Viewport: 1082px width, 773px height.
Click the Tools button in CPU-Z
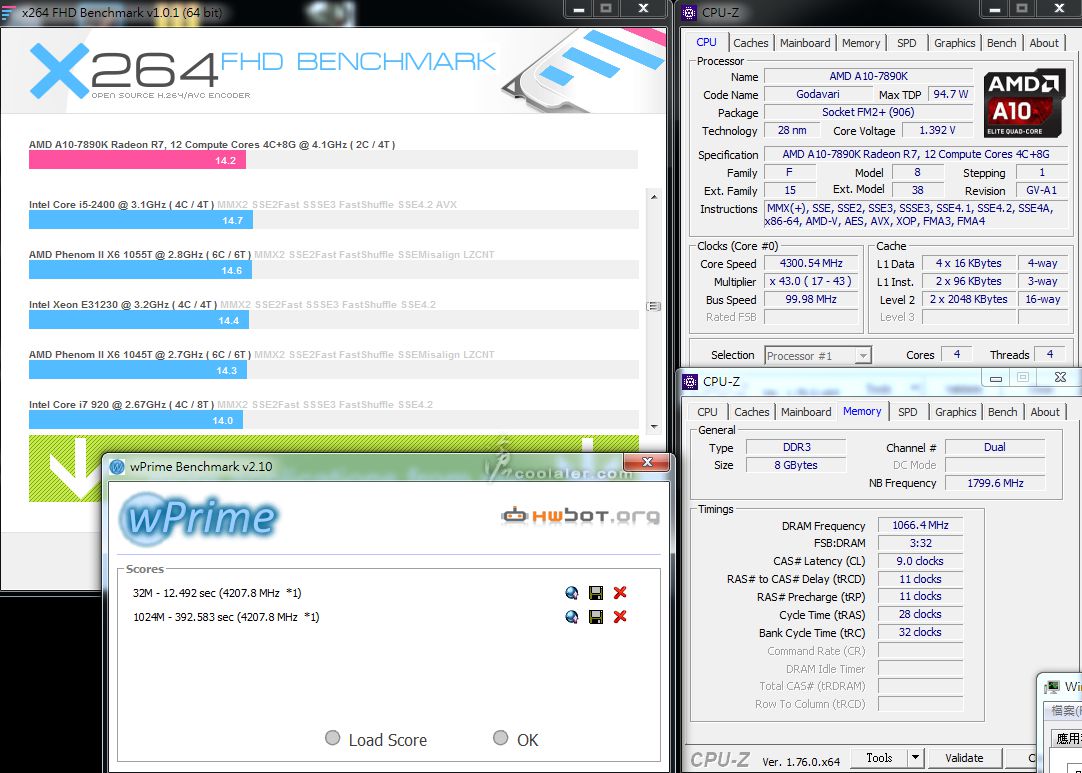coord(879,758)
